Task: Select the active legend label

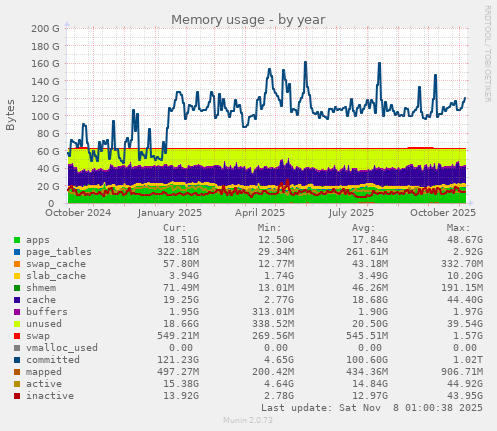Action: (44, 384)
